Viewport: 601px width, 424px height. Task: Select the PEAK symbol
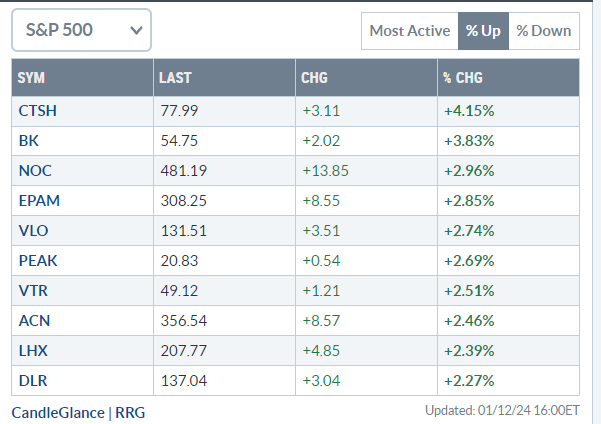pos(37,260)
